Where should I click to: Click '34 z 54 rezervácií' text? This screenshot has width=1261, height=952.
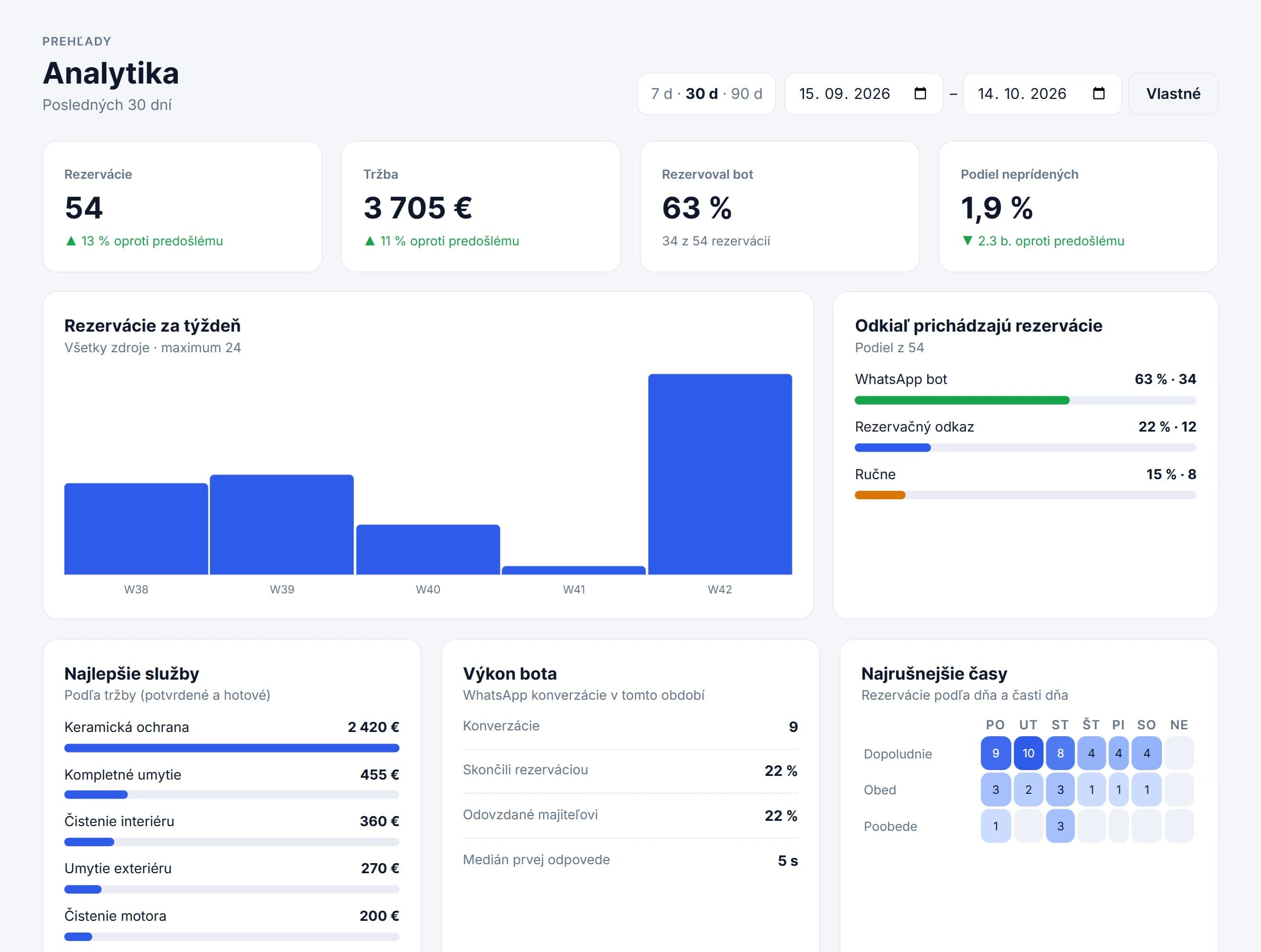click(716, 241)
